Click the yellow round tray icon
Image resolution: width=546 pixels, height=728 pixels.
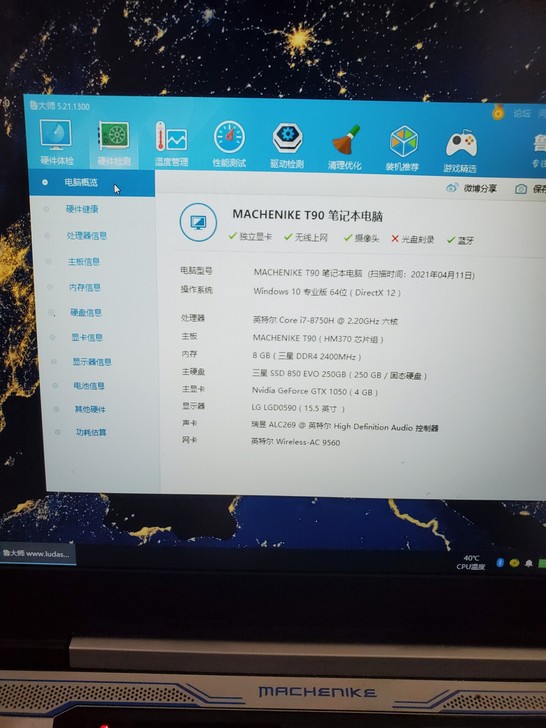click(x=514, y=563)
